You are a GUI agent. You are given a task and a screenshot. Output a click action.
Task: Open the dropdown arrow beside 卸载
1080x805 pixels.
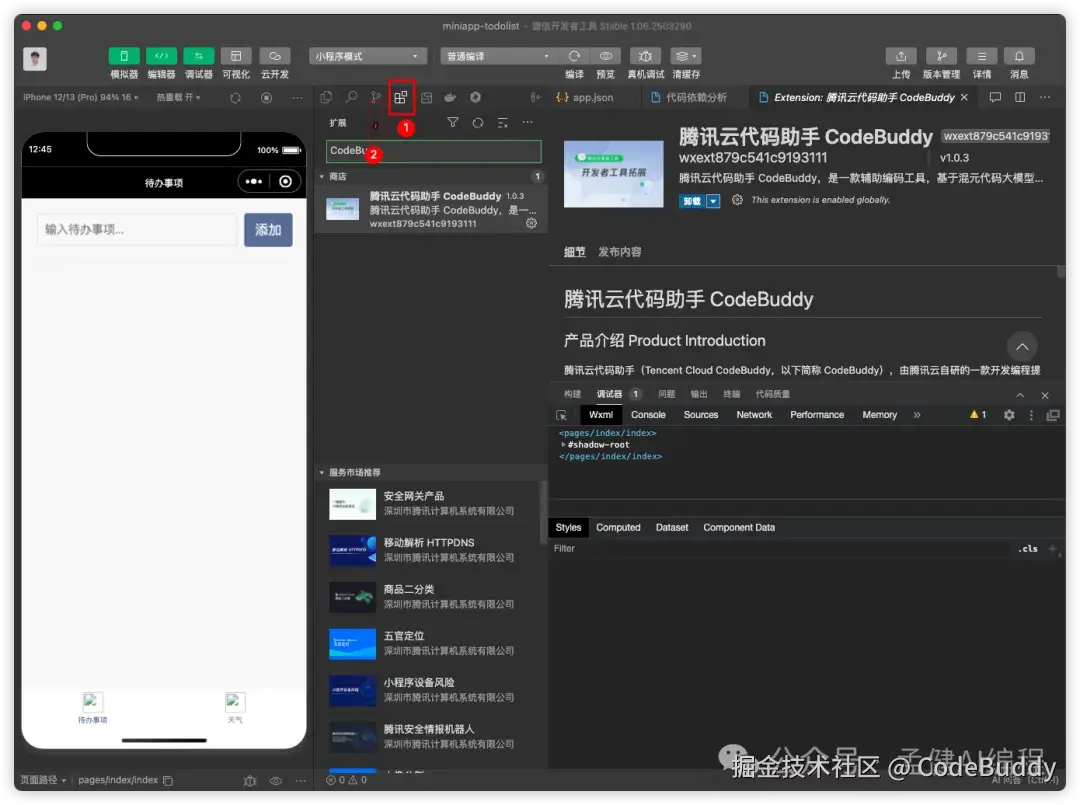point(713,201)
